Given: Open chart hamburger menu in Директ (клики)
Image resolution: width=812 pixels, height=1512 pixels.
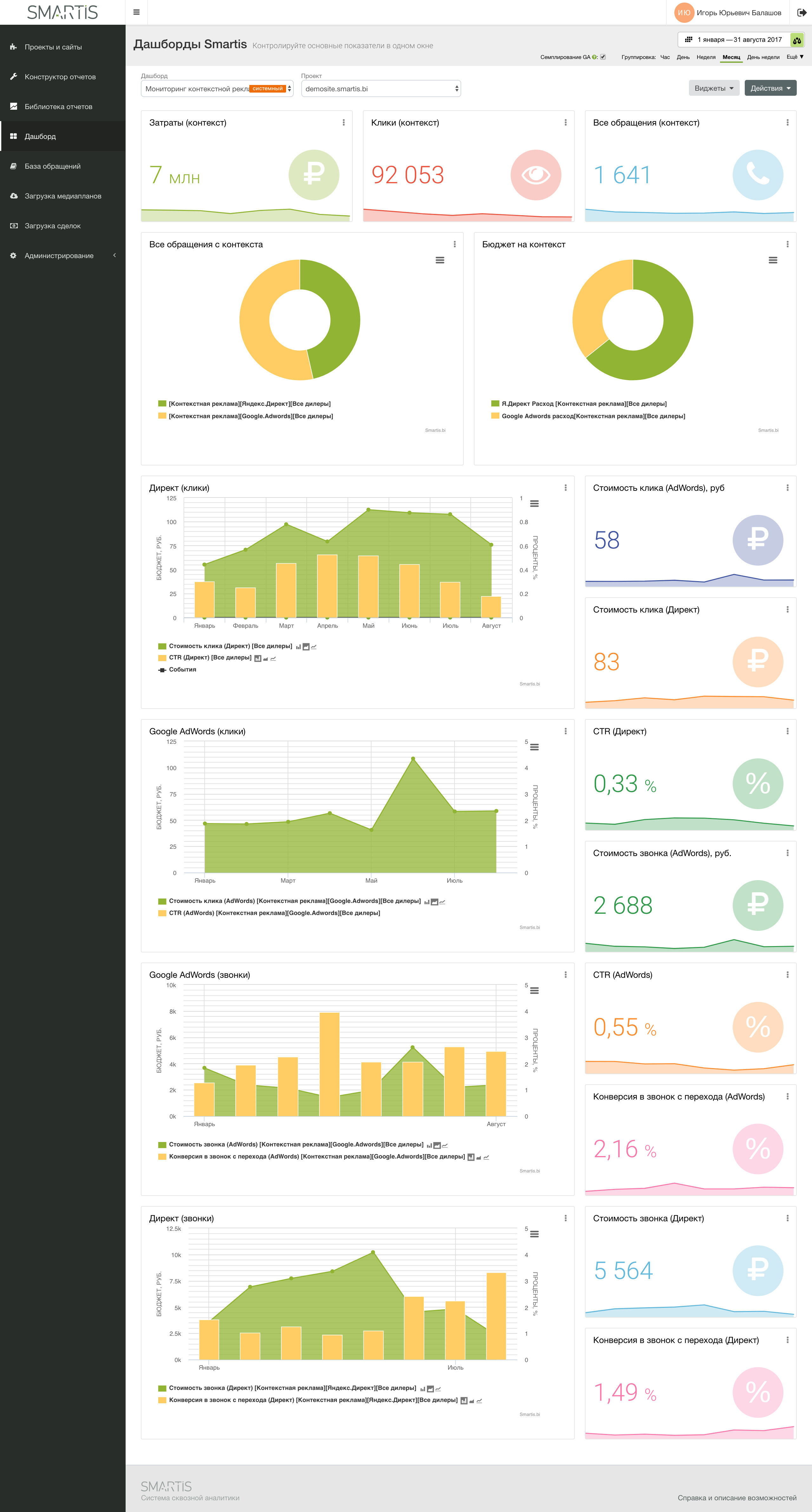Looking at the screenshot, I should point(534,503).
